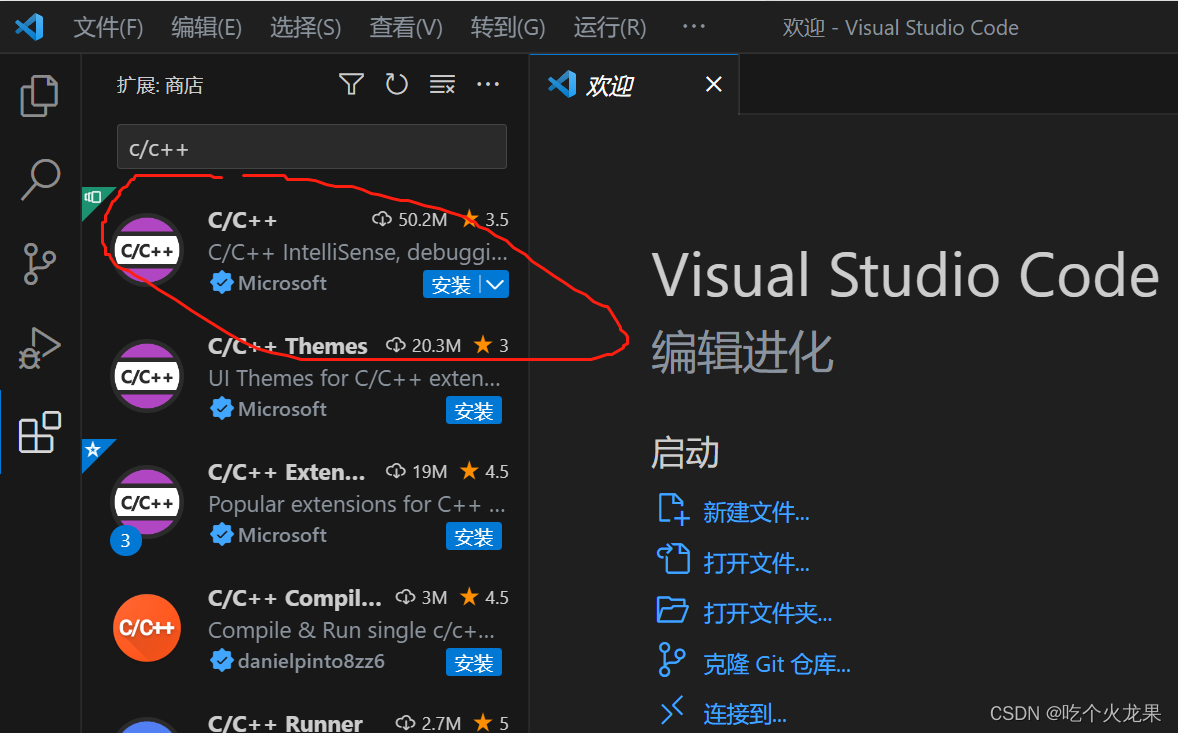Click 'Popular extensions for C++' description
The height and width of the screenshot is (733, 1178).
pos(356,505)
